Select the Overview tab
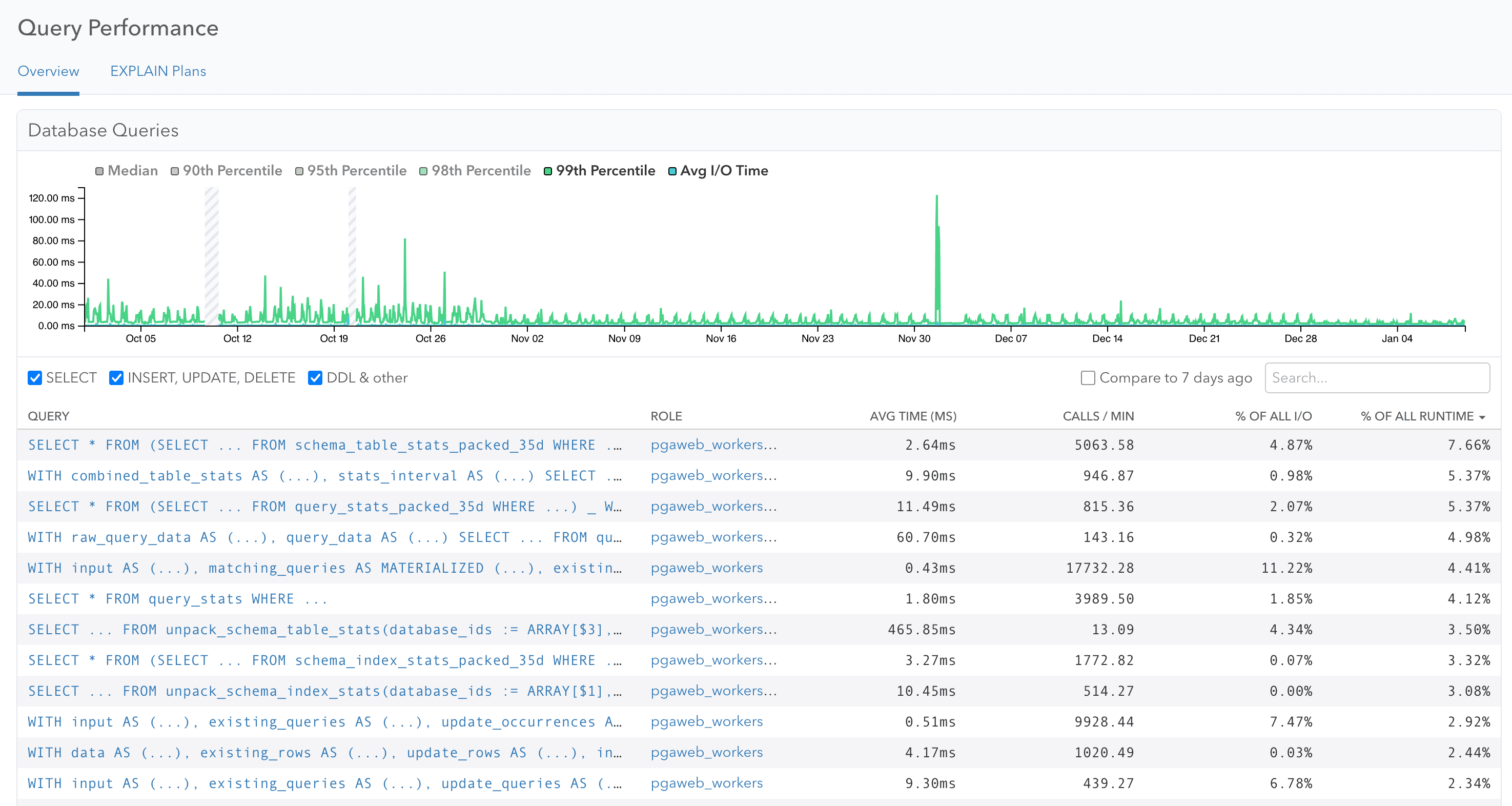 (48, 71)
